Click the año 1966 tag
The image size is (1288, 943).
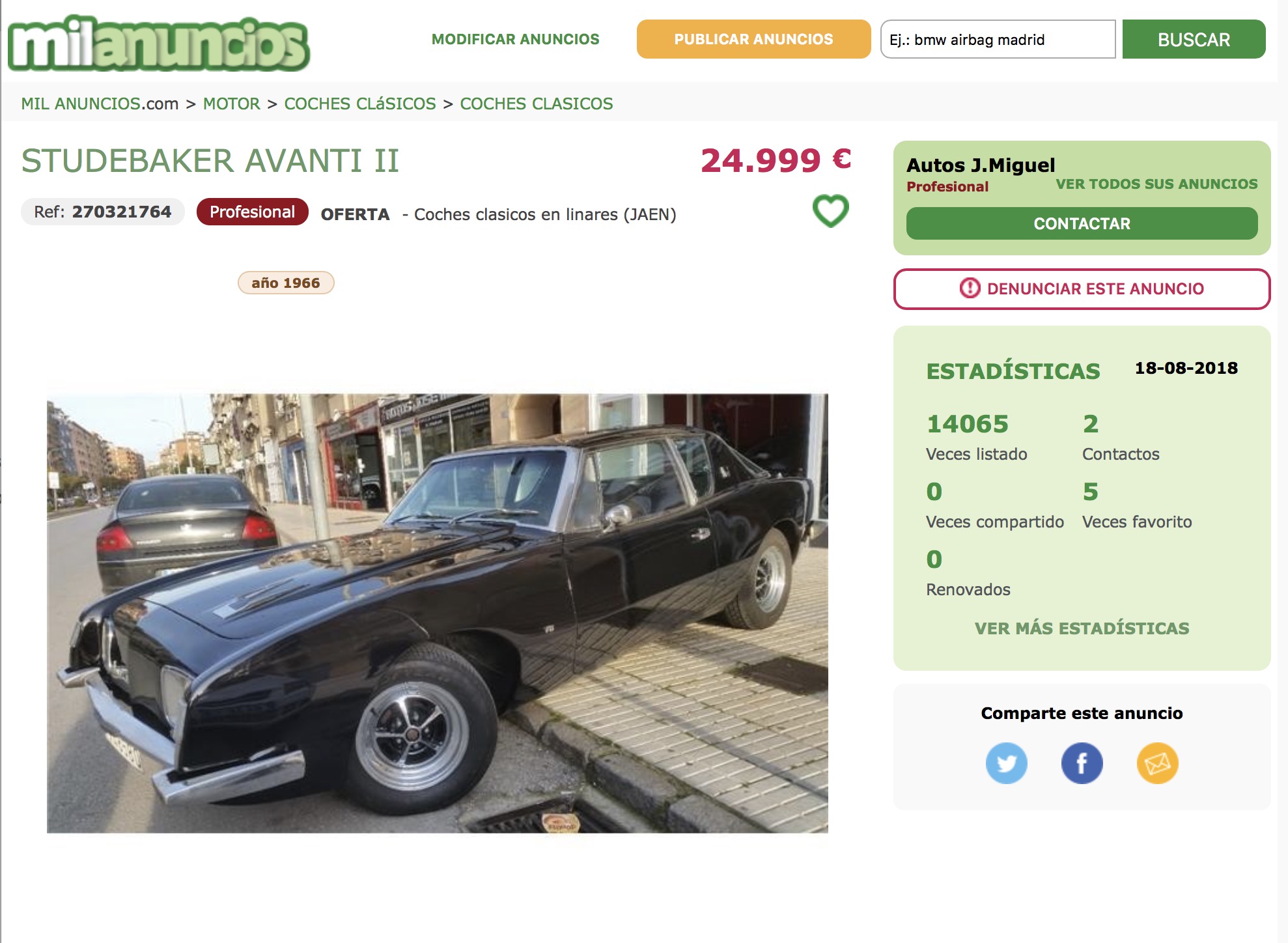click(286, 283)
